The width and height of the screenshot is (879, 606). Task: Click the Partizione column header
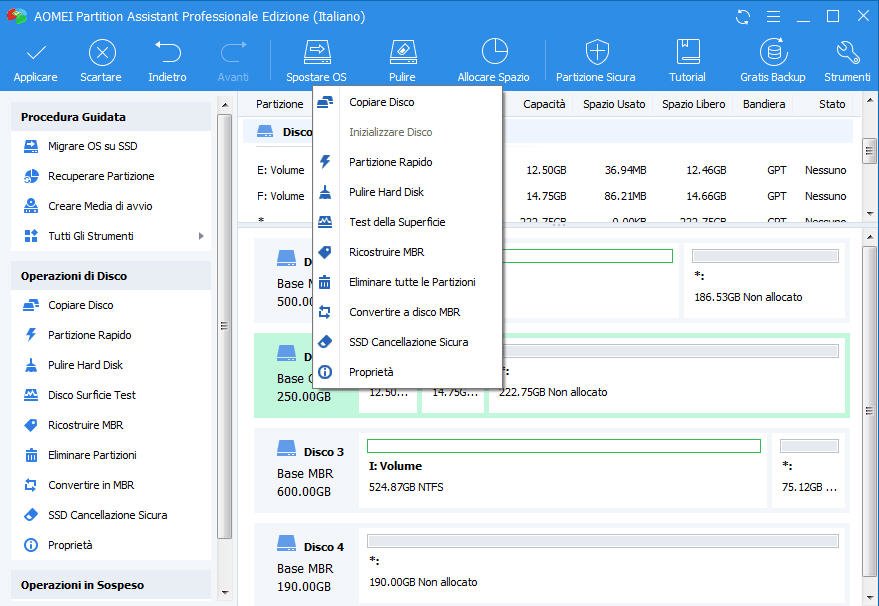[279, 104]
